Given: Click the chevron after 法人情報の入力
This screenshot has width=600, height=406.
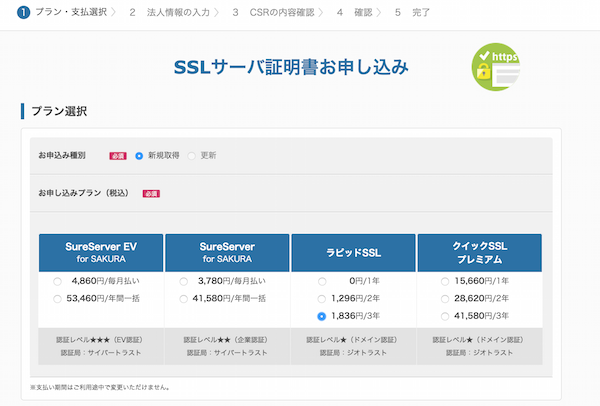Looking at the screenshot, I should tap(216, 13).
